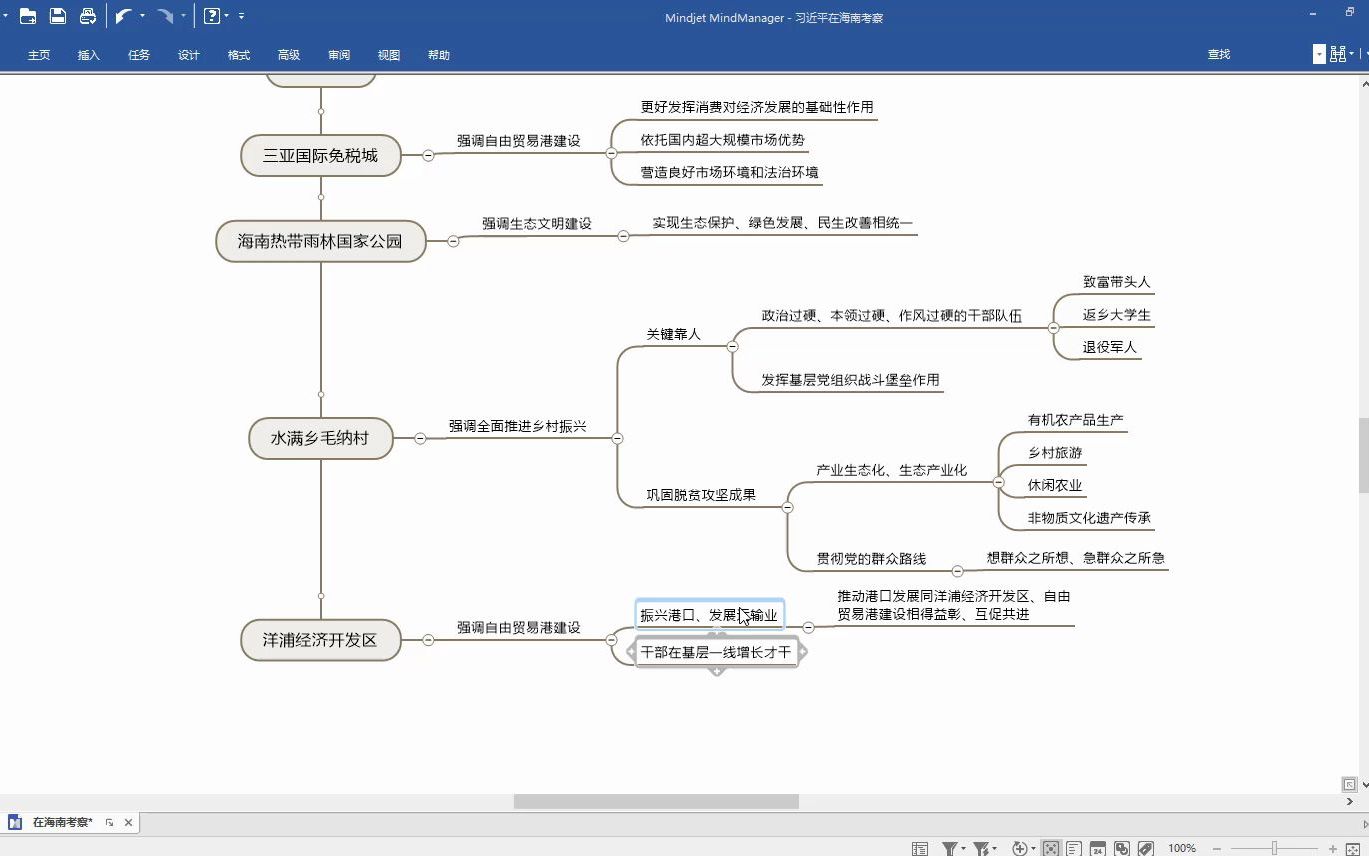Screen dimensions: 1369x856
Task: Open the 插入 ribbon tab
Action: (89, 55)
